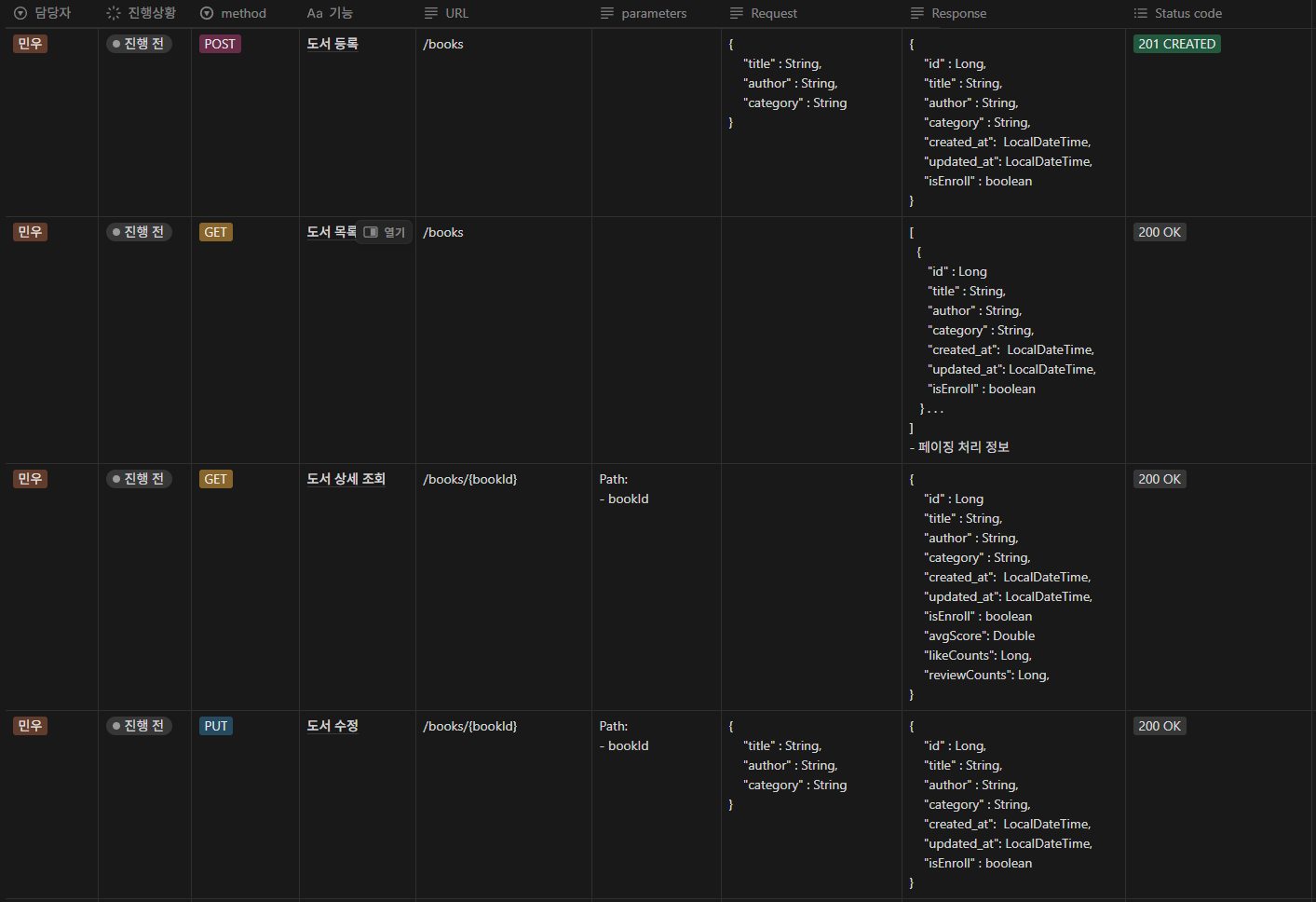Screen dimensions: 1316x902
Task: Click the Status code multi-select icon
Action: coord(1141,13)
